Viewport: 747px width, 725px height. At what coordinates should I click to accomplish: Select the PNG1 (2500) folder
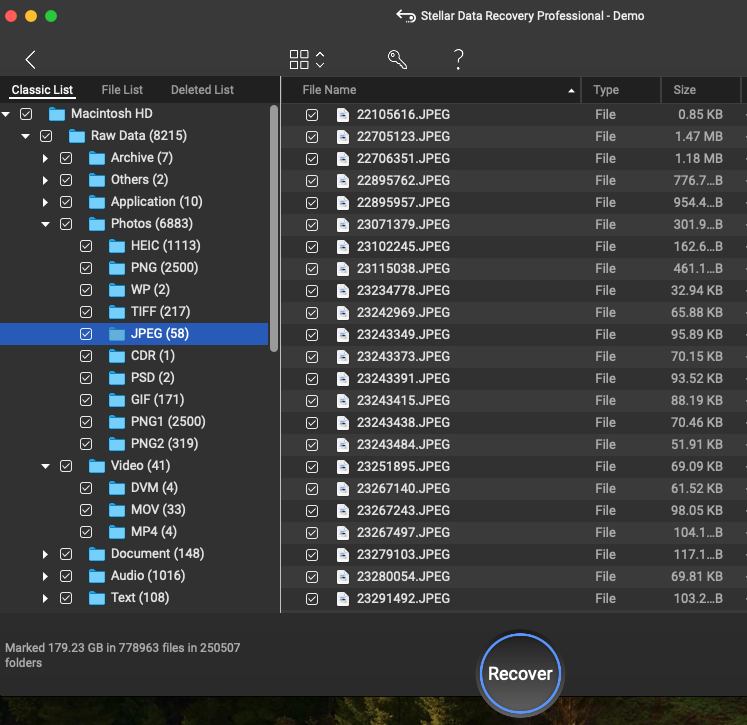pyautogui.click(x=168, y=422)
